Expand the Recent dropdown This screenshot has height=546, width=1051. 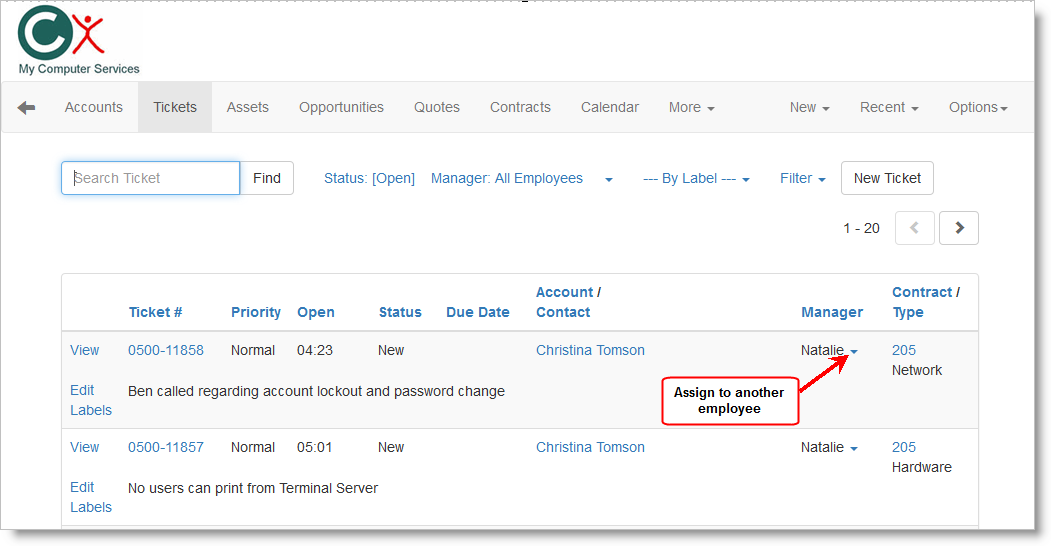tap(888, 107)
